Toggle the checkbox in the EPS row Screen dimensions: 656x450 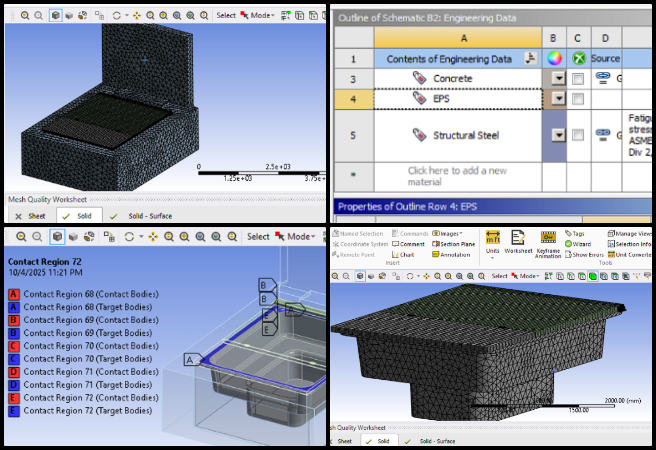[x=578, y=99]
